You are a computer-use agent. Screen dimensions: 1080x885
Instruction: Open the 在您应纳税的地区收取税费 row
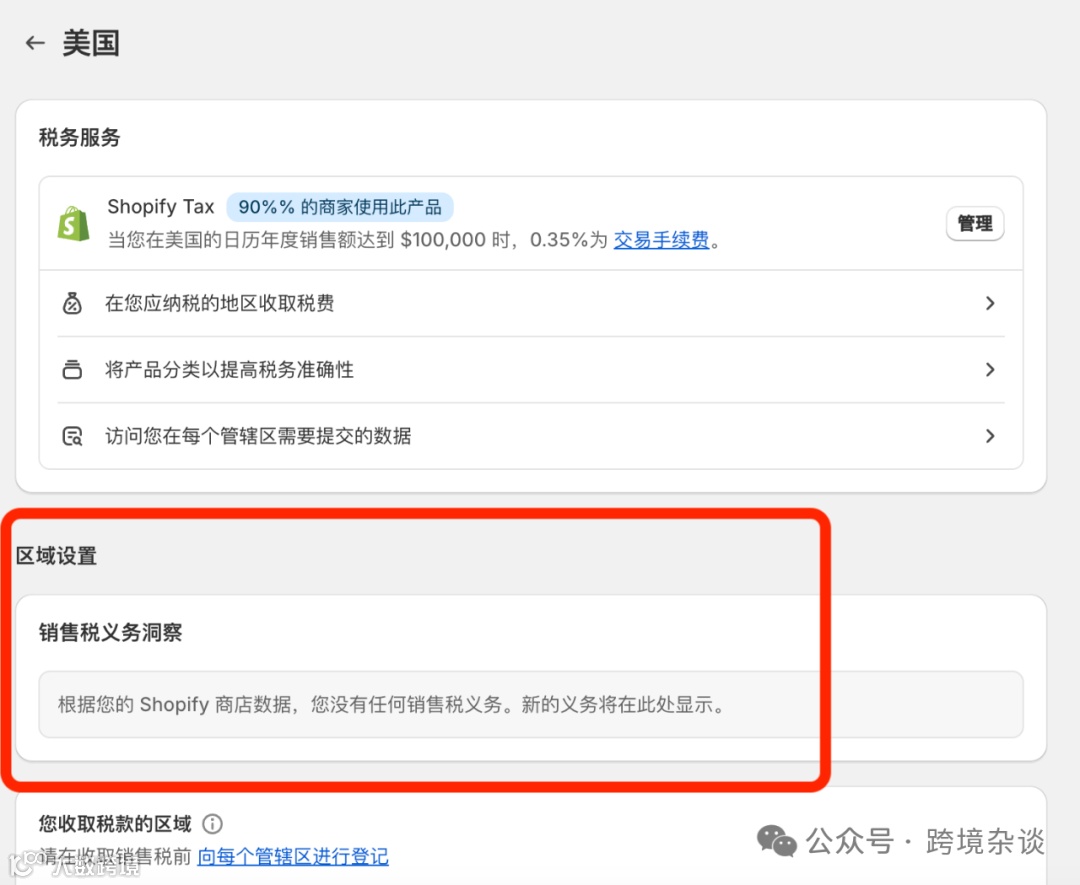(x=531, y=303)
